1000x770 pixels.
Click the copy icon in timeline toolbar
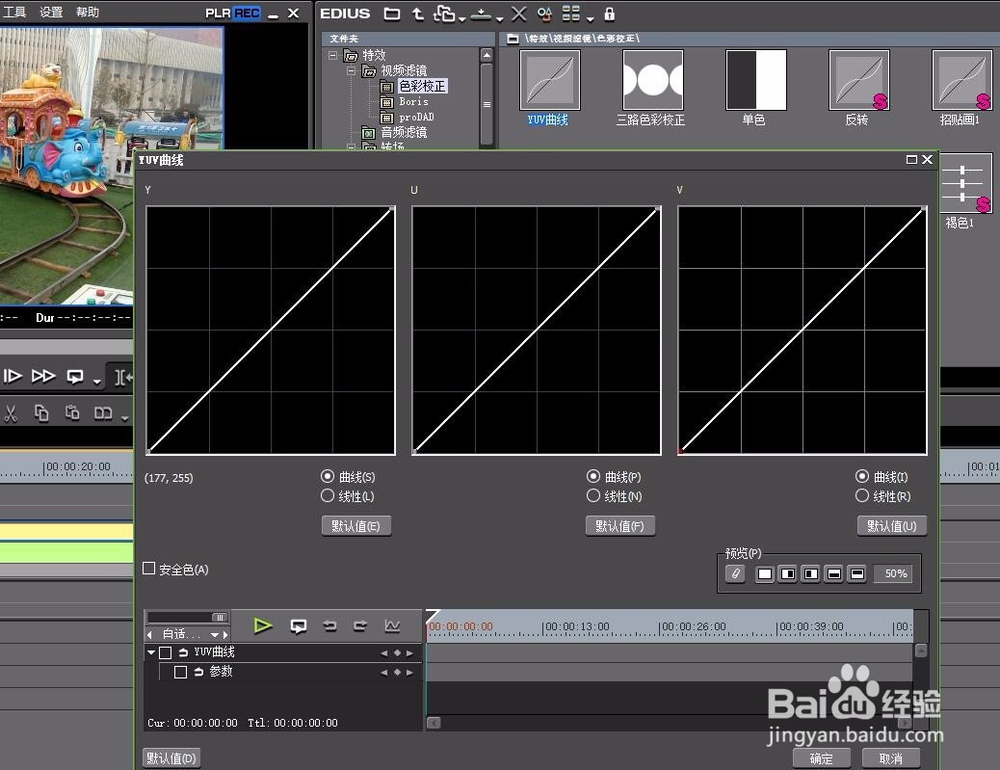click(41, 413)
